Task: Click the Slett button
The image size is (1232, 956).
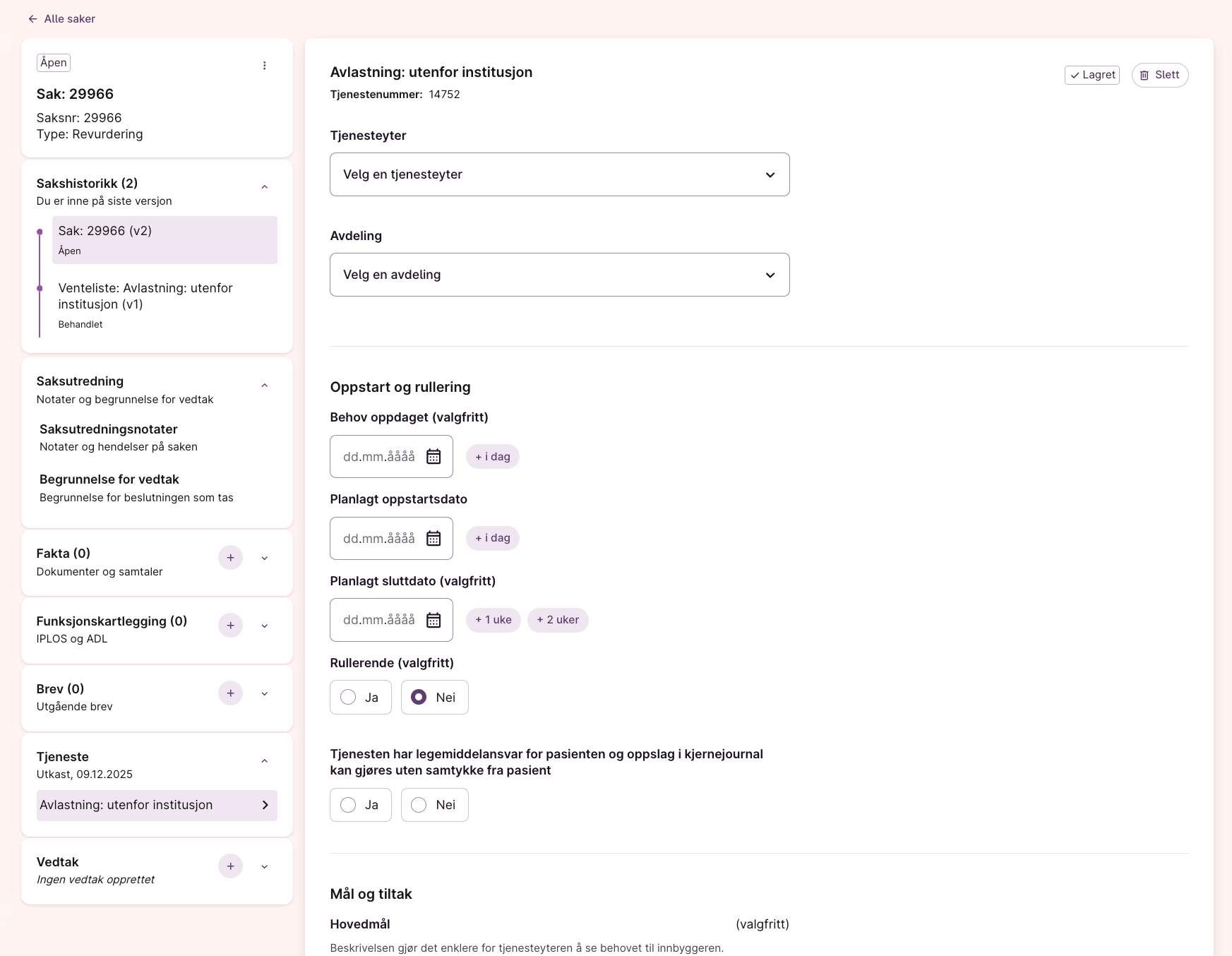Action: coord(1159,75)
